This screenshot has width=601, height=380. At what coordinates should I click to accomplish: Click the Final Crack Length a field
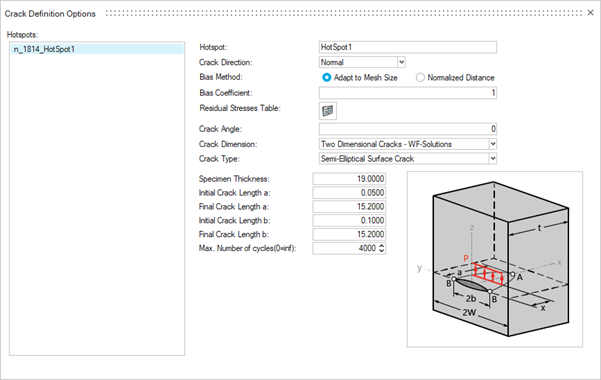(349, 206)
